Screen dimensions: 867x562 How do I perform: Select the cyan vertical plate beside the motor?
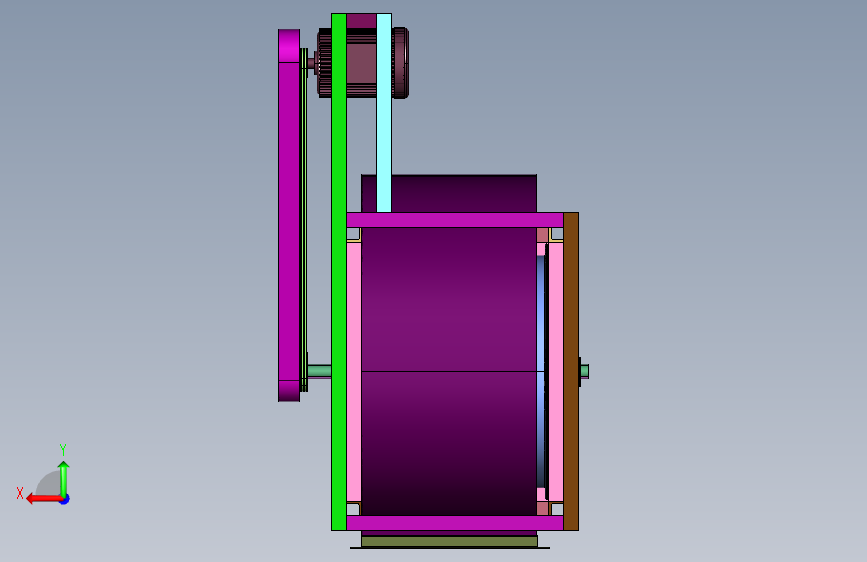tap(384, 113)
